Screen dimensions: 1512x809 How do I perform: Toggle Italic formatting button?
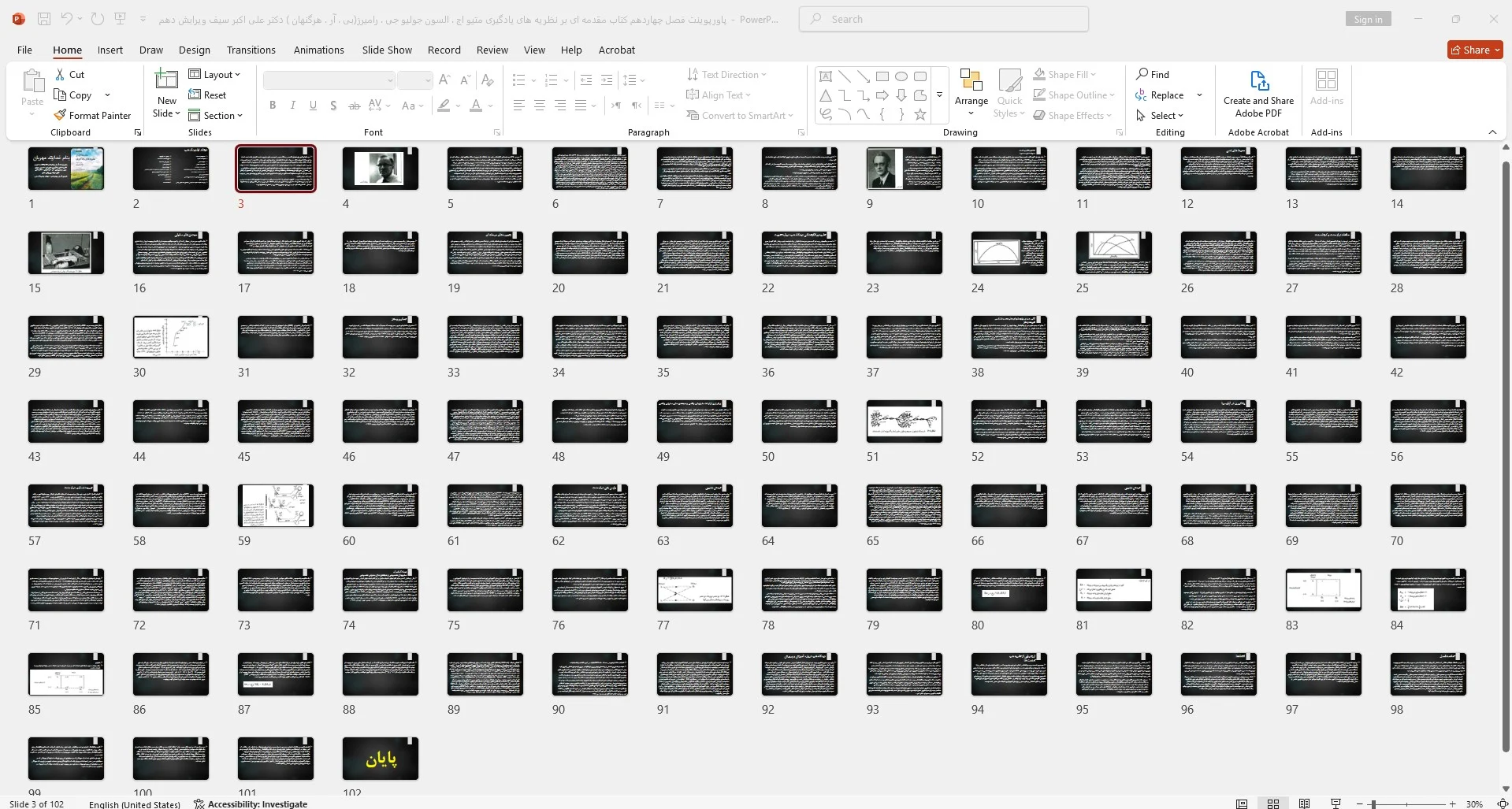click(293, 105)
